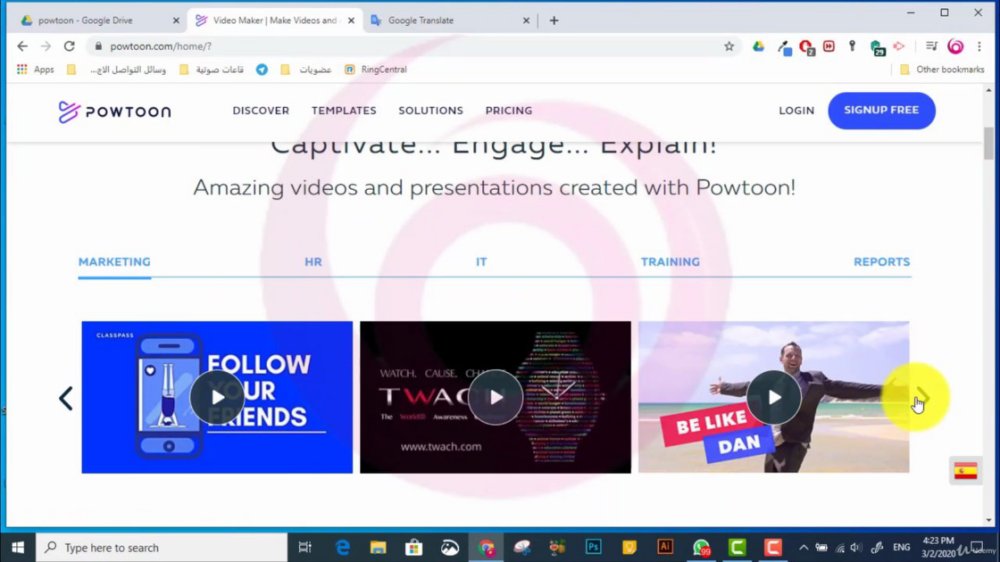Show next videos with right chevron
1000x562 pixels.
pyautogui.click(x=922, y=397)
